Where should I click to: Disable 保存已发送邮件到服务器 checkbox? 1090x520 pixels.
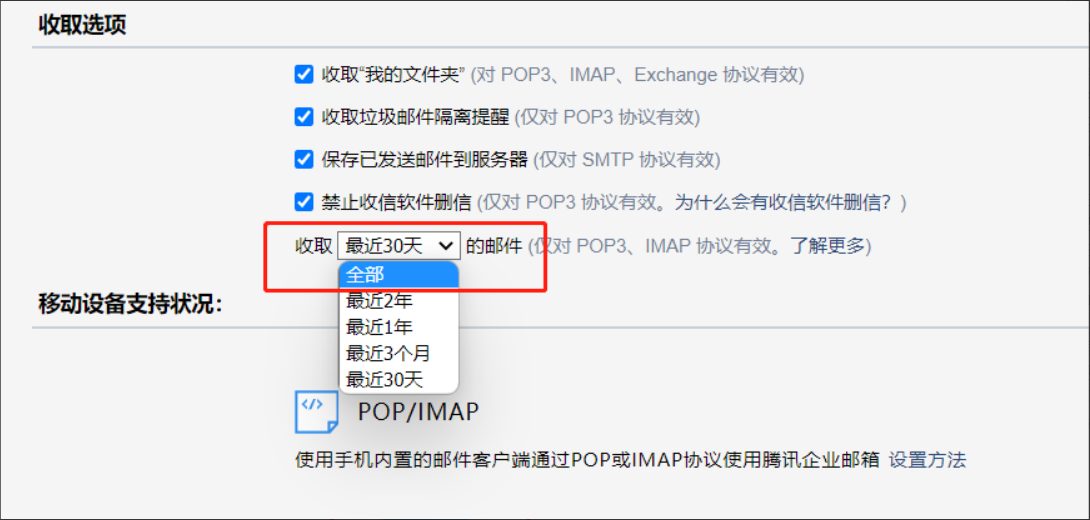[304, 159]
